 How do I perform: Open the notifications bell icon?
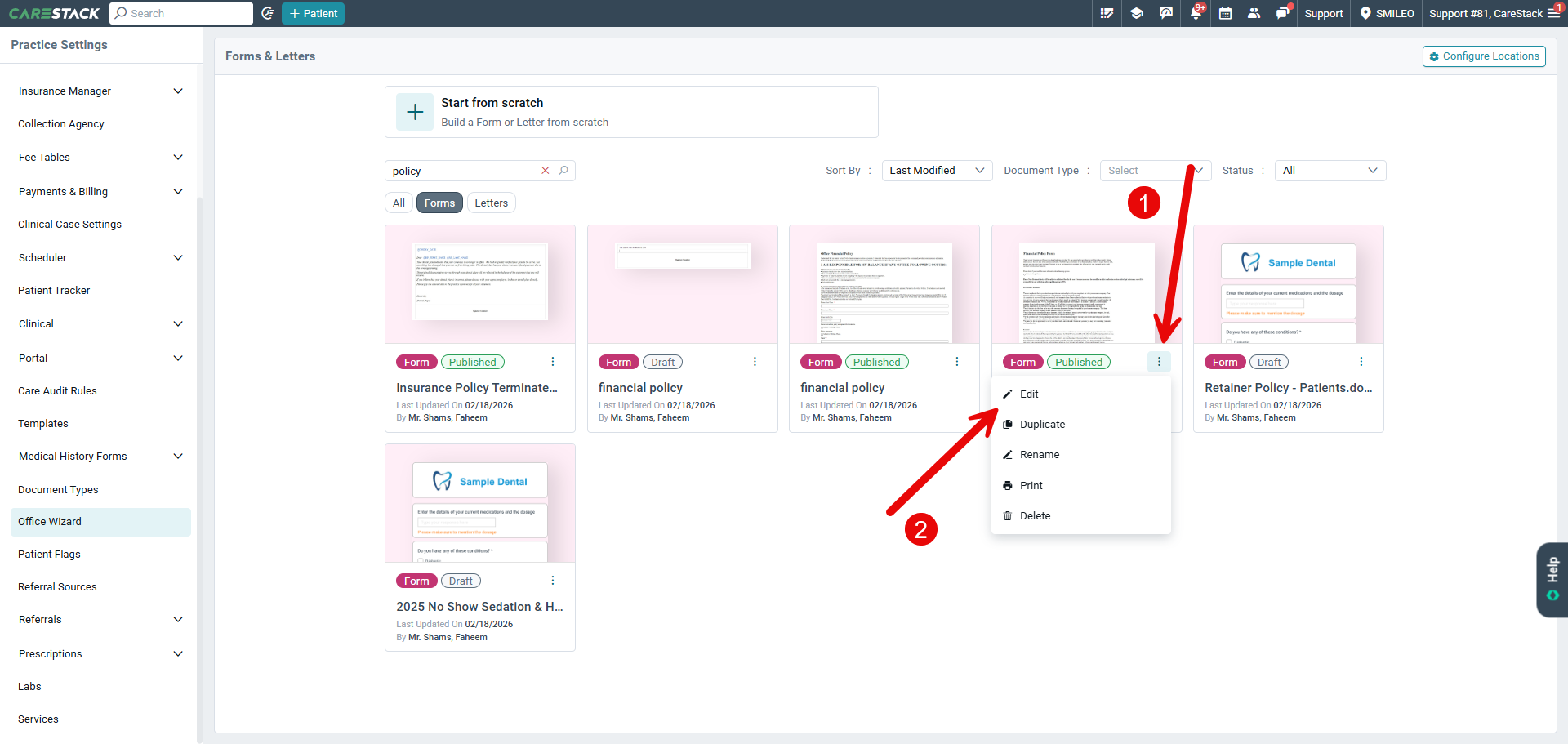1196,13
